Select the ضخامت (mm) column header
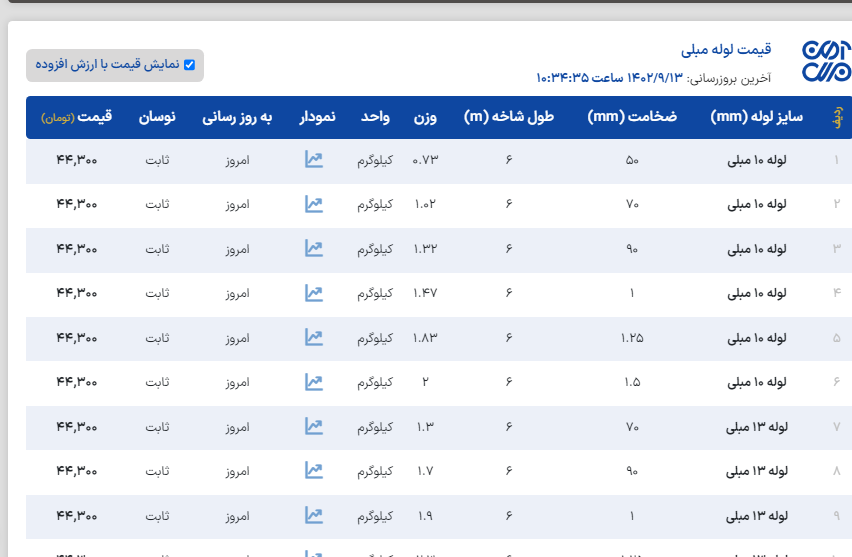The height and width of the screenshot is (557, 852). point(632,117)
